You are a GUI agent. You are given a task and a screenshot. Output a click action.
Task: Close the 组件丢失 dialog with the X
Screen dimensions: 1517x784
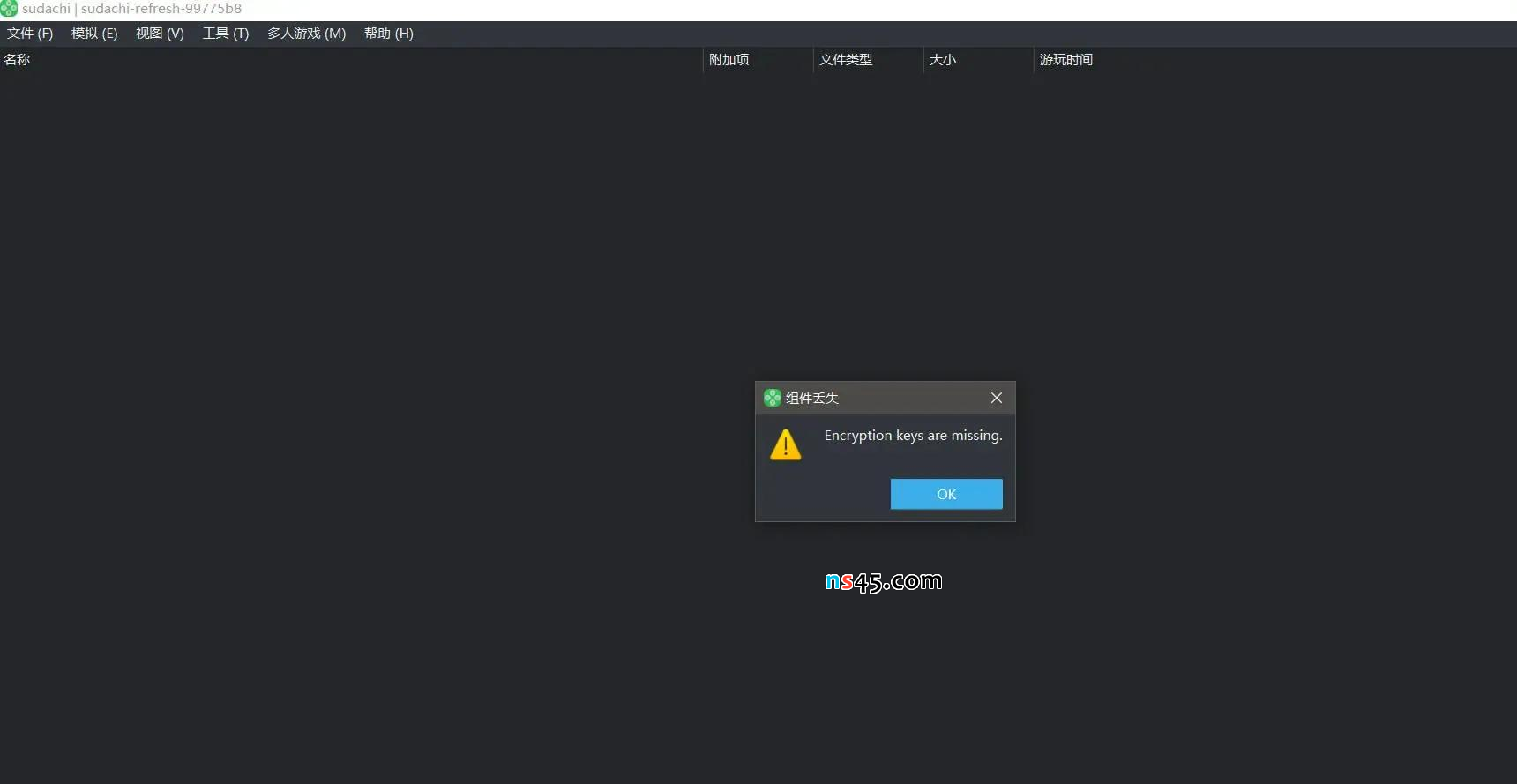996,398
